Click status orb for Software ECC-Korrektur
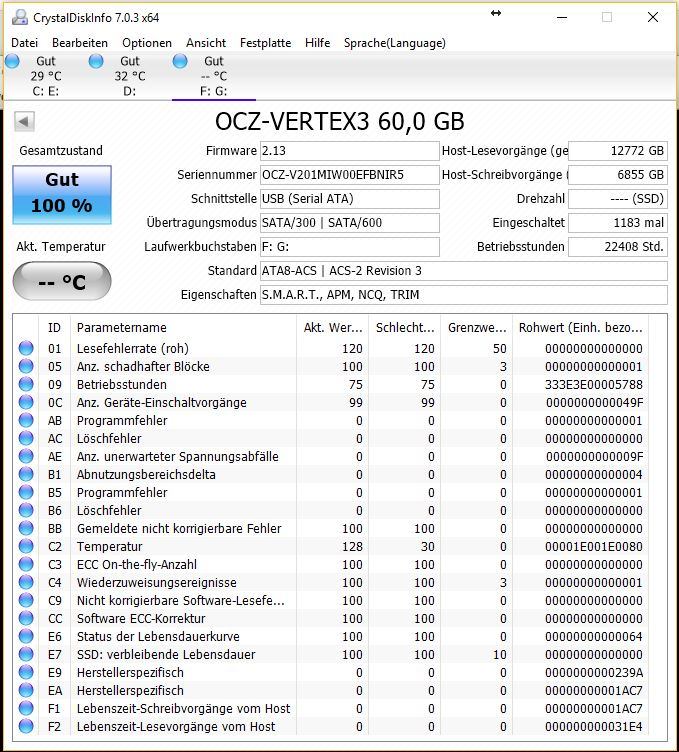Viewport: 679px width, 752px height. coord(26,618)
